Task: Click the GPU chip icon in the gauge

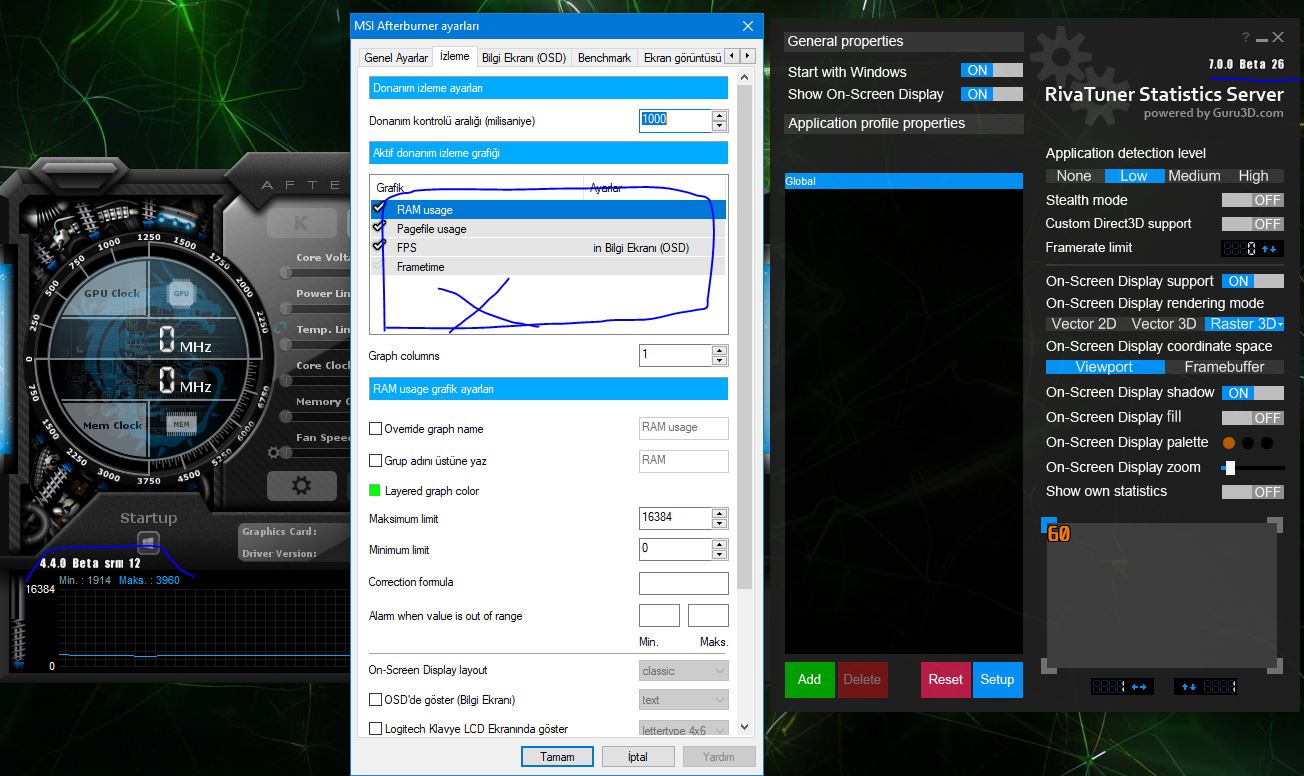Action: click(x=181, y=294)
